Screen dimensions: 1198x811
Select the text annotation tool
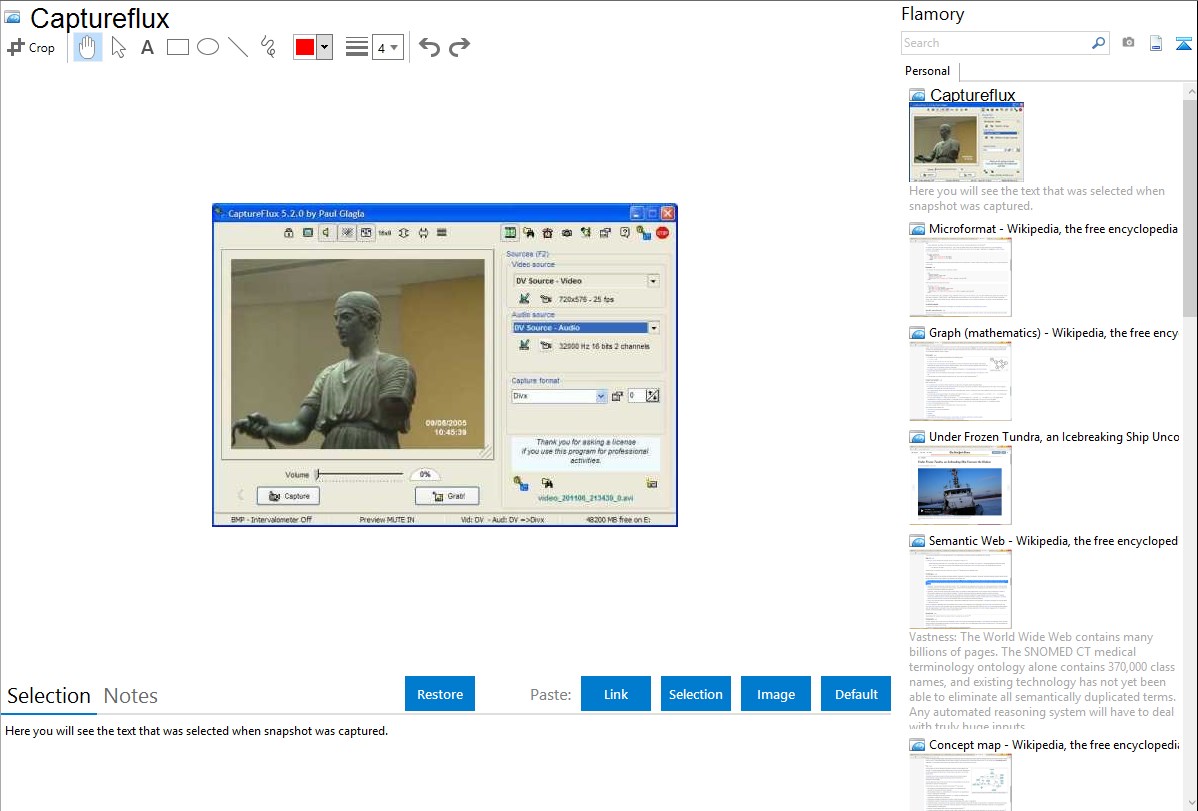147,47
